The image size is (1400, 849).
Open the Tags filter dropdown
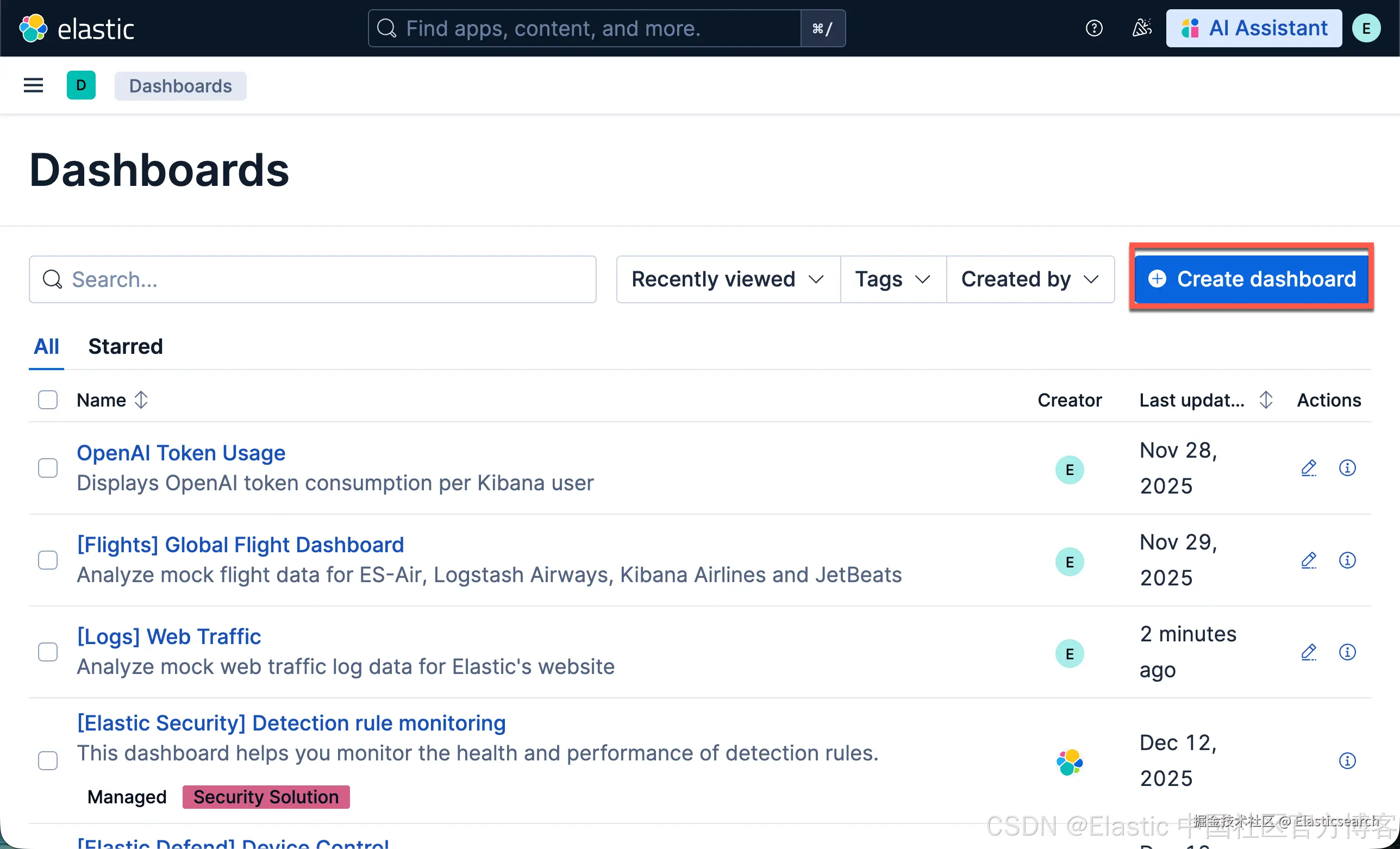pos(892,279)
